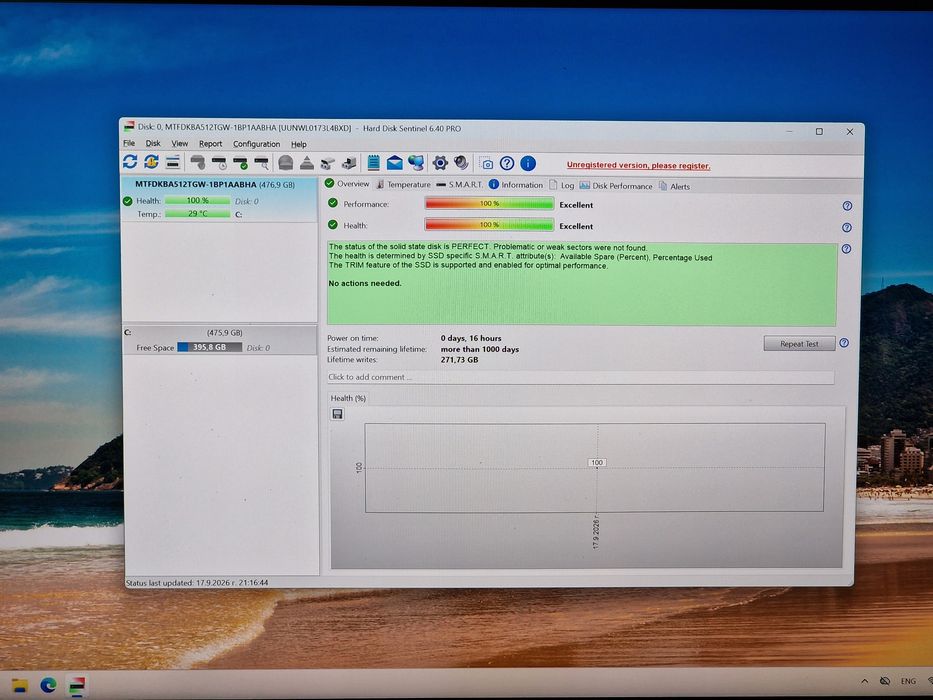Click the grey dome-shaped toolbar icon
This screenshot has width=933, height=700.
(x=286, y=162)
